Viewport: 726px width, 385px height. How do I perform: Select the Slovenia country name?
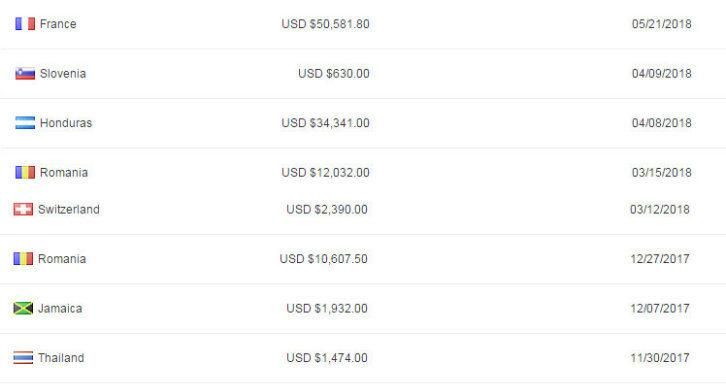tap(63, 74)
